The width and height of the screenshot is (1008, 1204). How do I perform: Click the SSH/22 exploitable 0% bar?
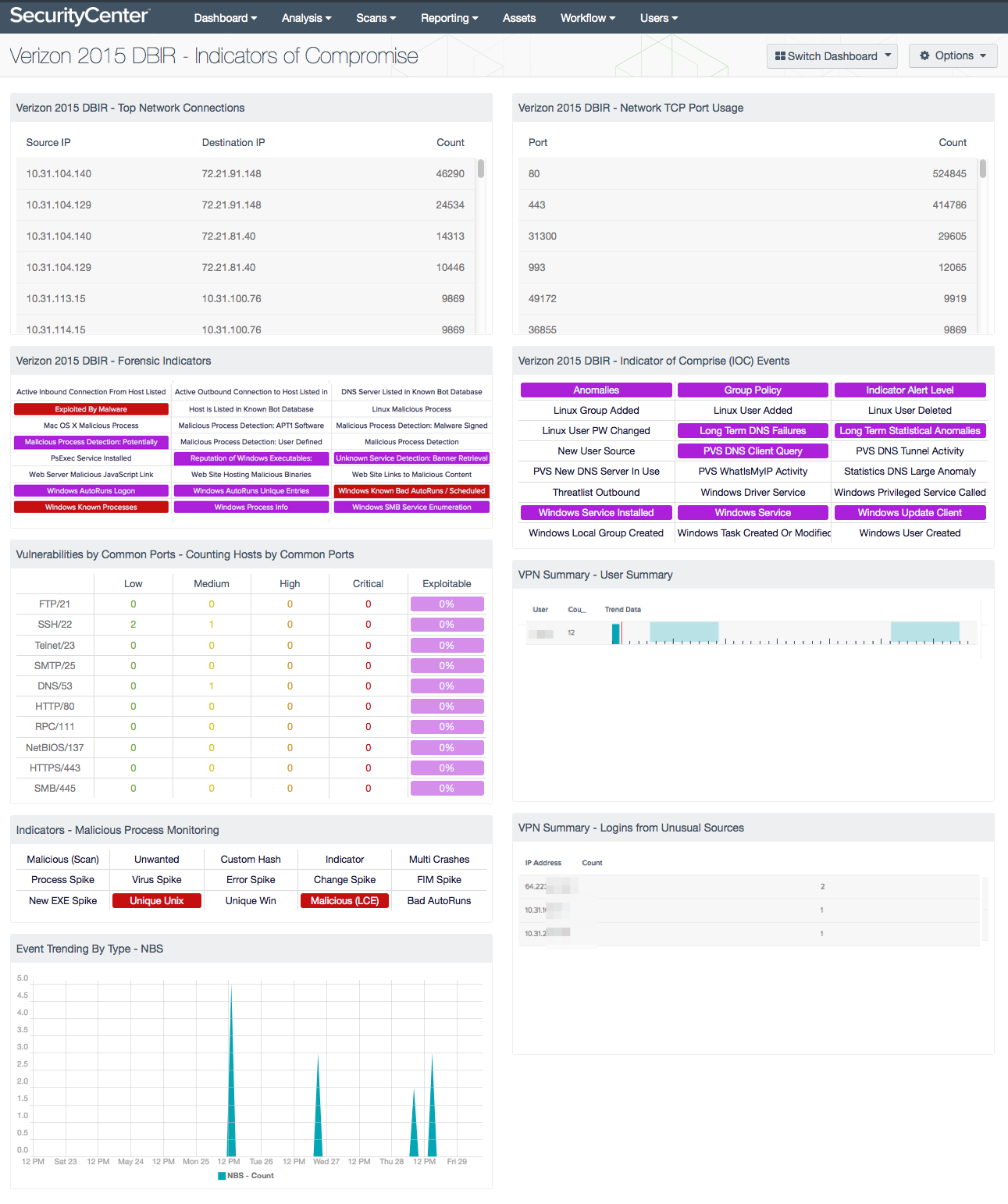[447, 625]
